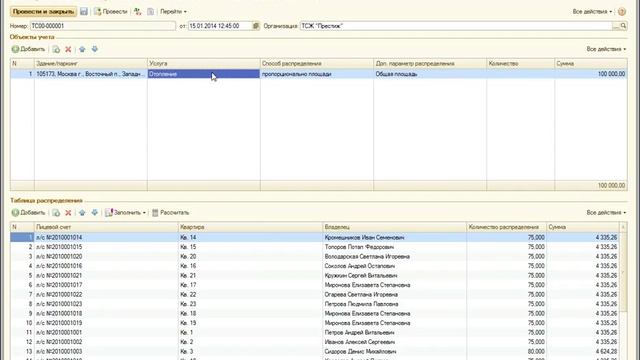
Task: Click the Номер input field TC00-000001
Action: pyautogui.click(x=103, y=26)
